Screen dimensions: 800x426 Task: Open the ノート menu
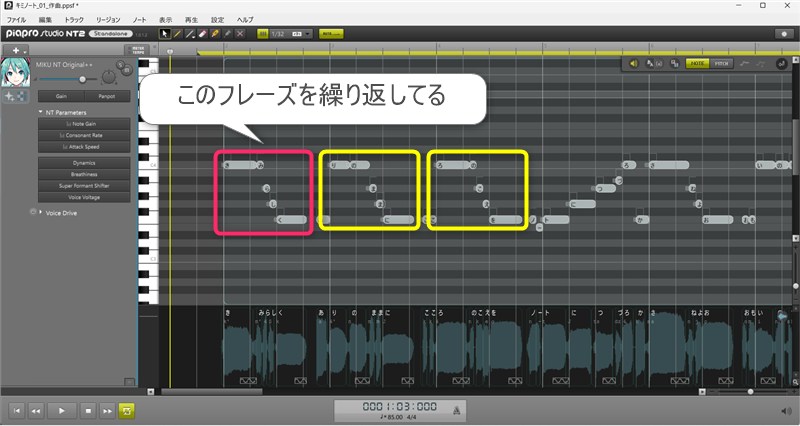(x=139, y=20)
